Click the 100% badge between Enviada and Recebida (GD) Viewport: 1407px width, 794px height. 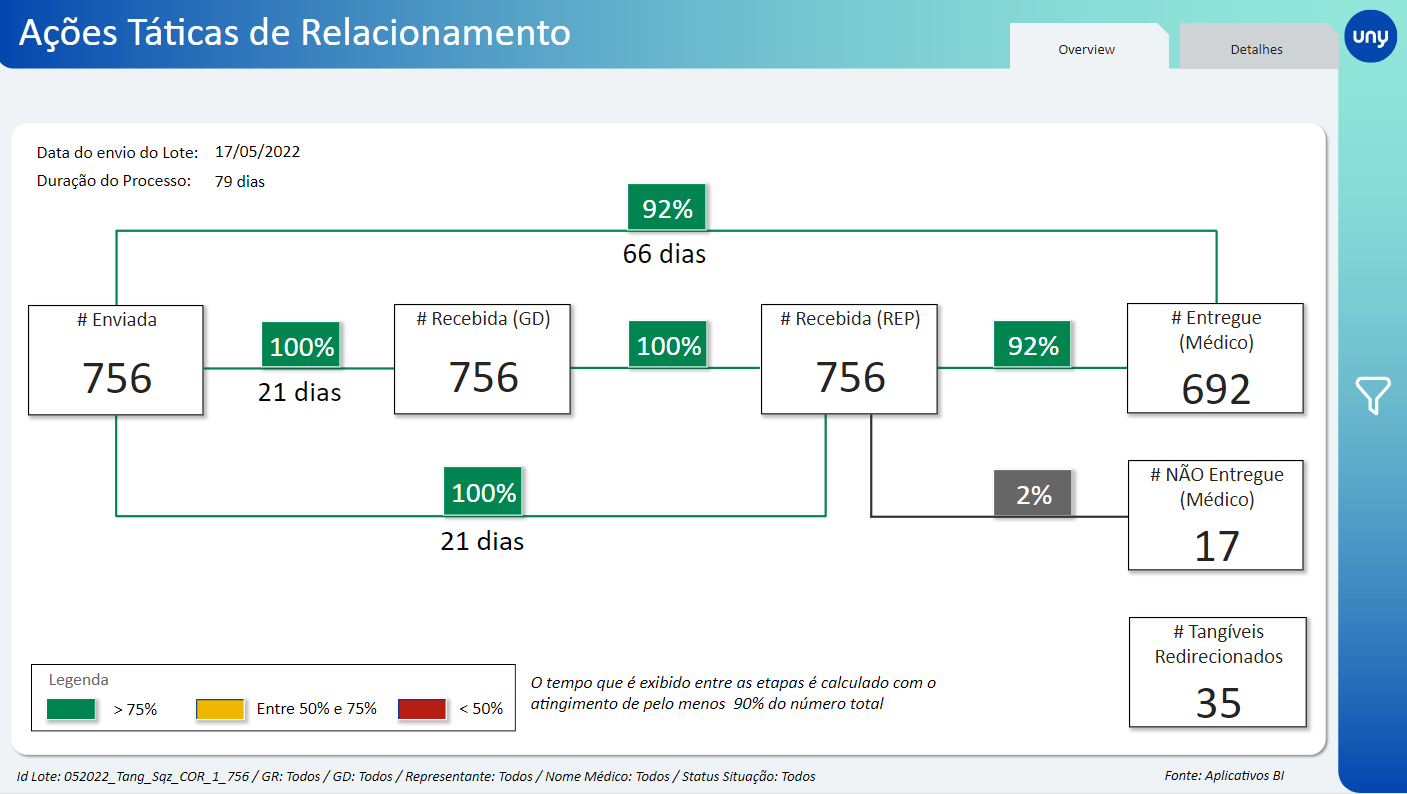pyautogui.click(x=301, y=347)
